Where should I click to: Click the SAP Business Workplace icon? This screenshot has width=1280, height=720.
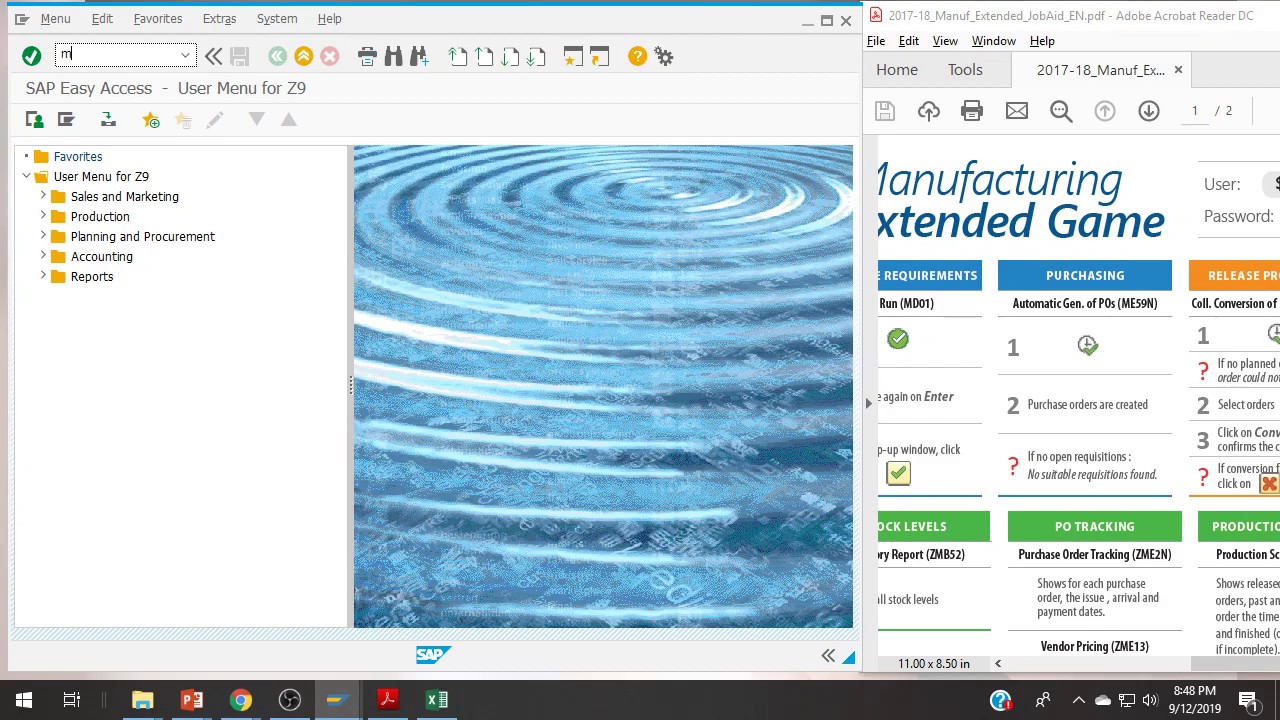click(108, 120)
